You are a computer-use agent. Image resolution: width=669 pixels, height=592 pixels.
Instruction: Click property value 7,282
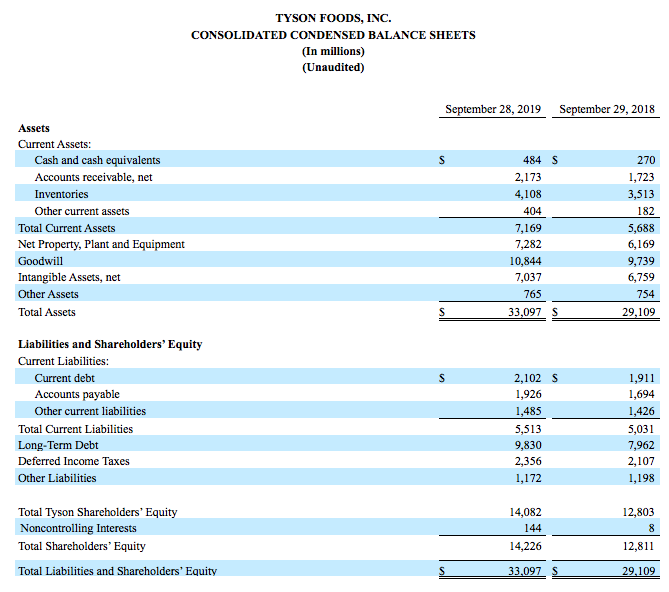pyautogui.click(x=528, y=244)
